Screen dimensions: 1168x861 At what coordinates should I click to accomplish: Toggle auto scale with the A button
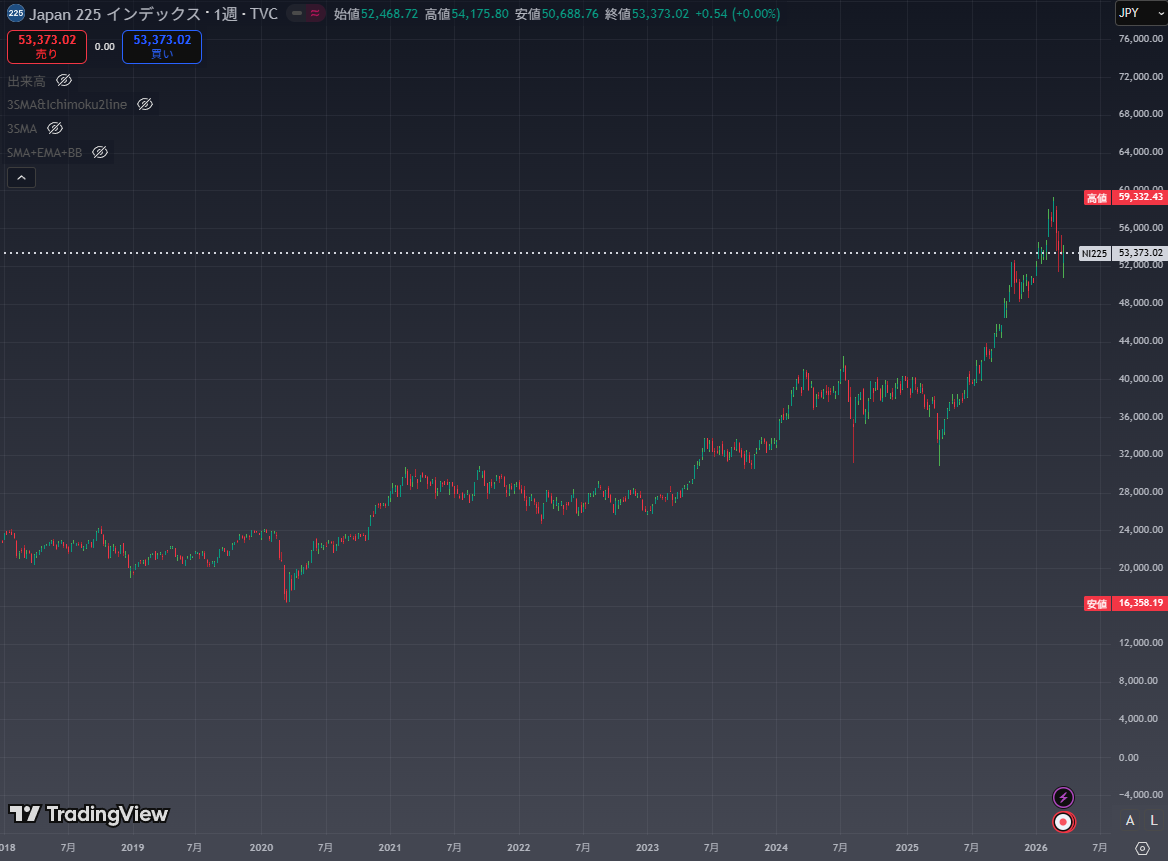click(1130, 821)
